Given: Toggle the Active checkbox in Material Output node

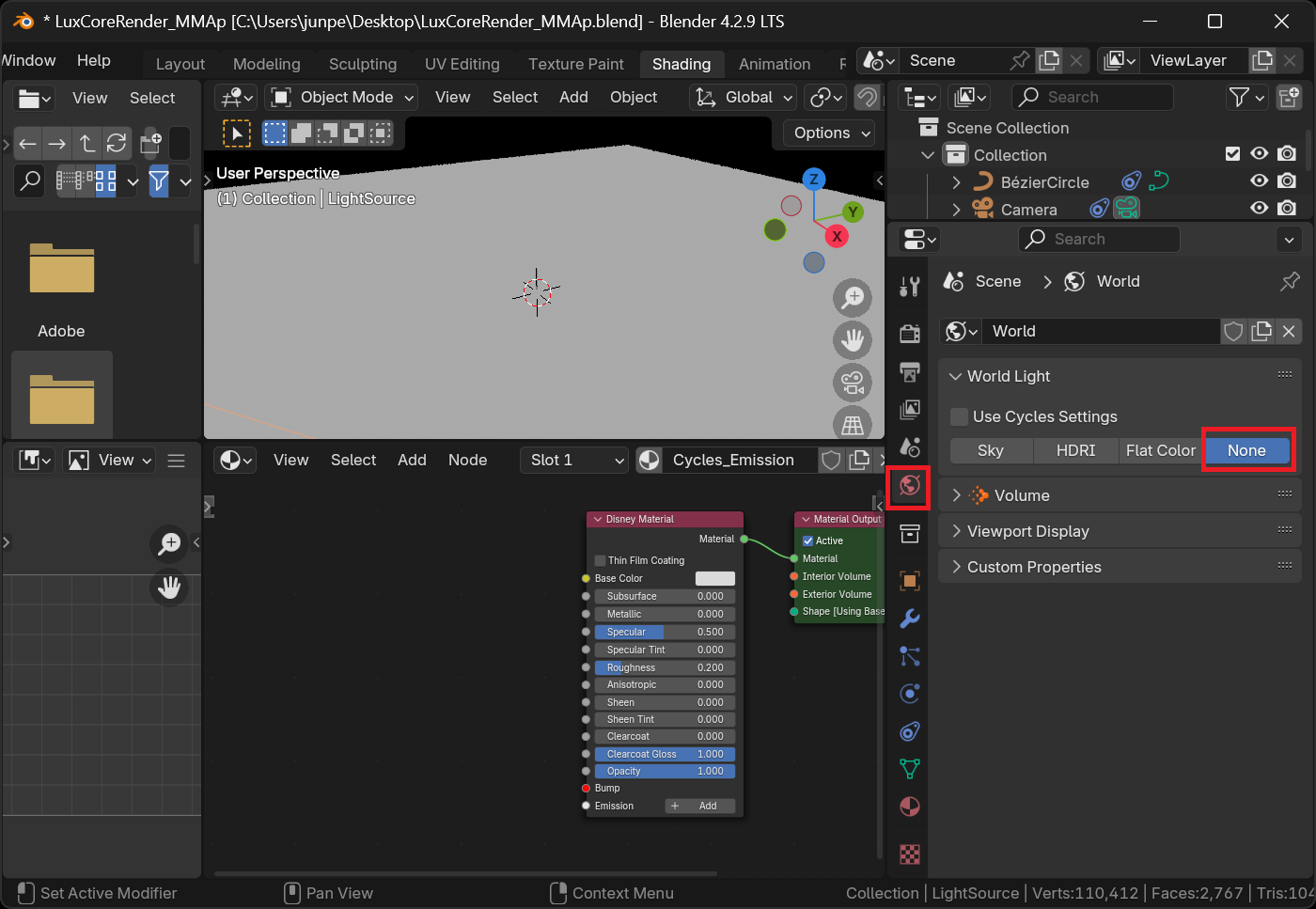Looking at the screenshot, I should click(x=807, y=541).
